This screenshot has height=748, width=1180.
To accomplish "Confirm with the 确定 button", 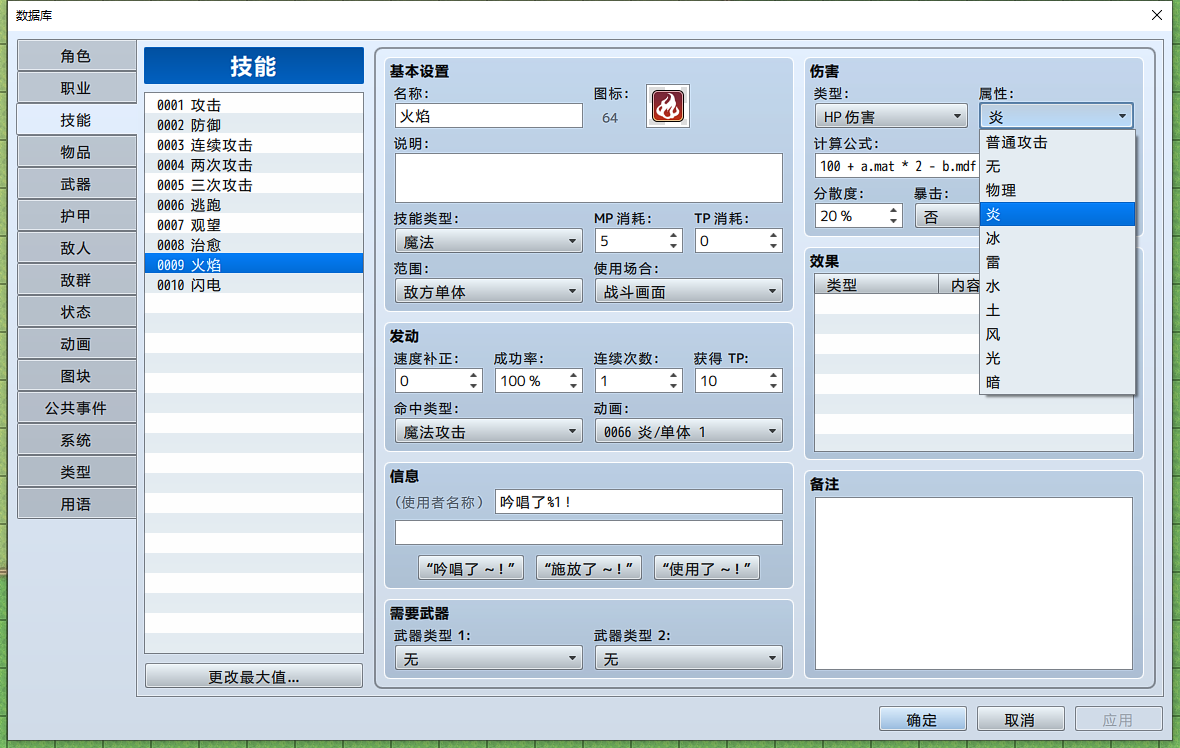I will (923, 719).
